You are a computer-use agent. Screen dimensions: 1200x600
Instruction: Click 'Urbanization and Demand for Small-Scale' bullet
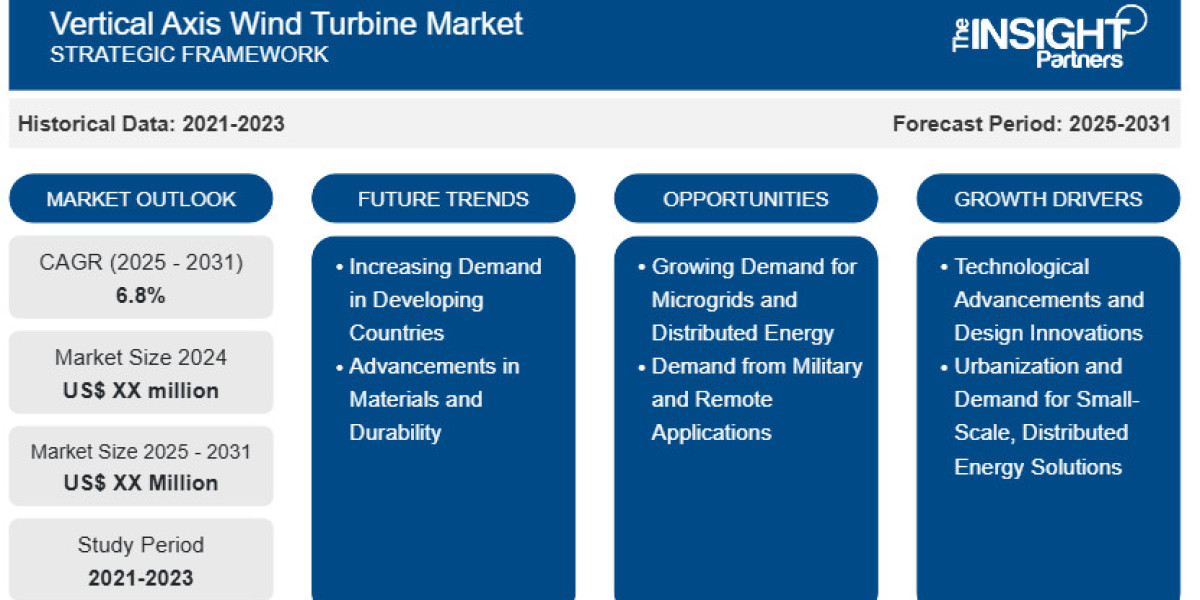1038,416
